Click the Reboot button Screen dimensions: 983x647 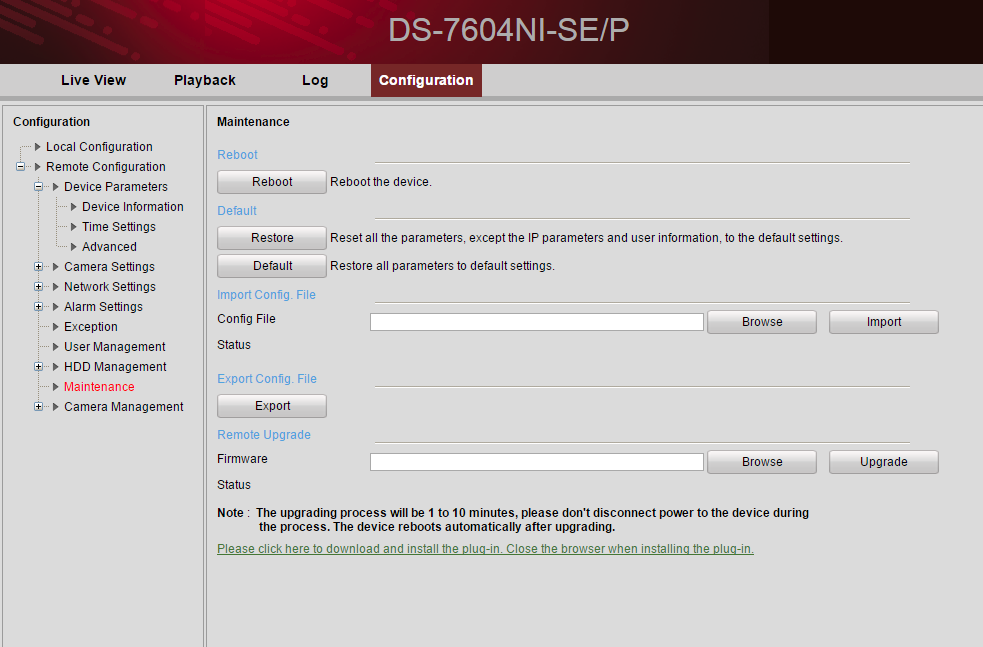[x=272, y=182]
